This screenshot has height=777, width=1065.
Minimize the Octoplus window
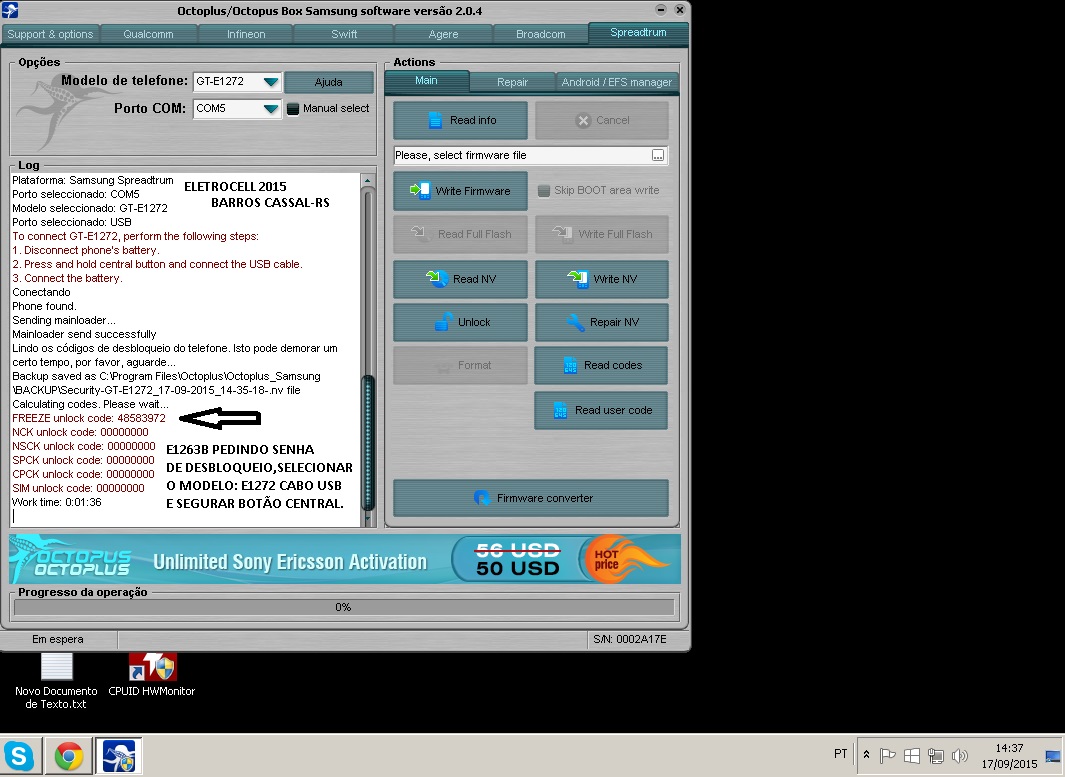click(661, 10)
